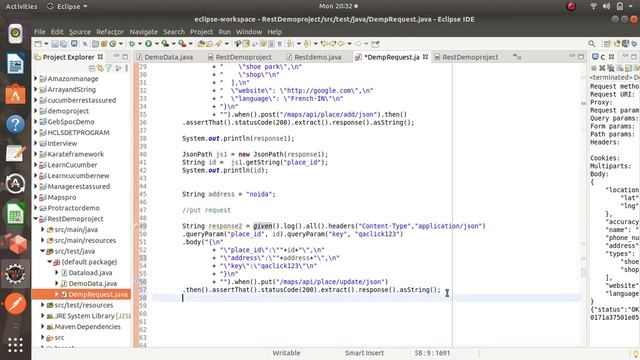Open LibreOffice Writer from the dock
The width and height of the screenshot is (640, 360).
[15, 64]
